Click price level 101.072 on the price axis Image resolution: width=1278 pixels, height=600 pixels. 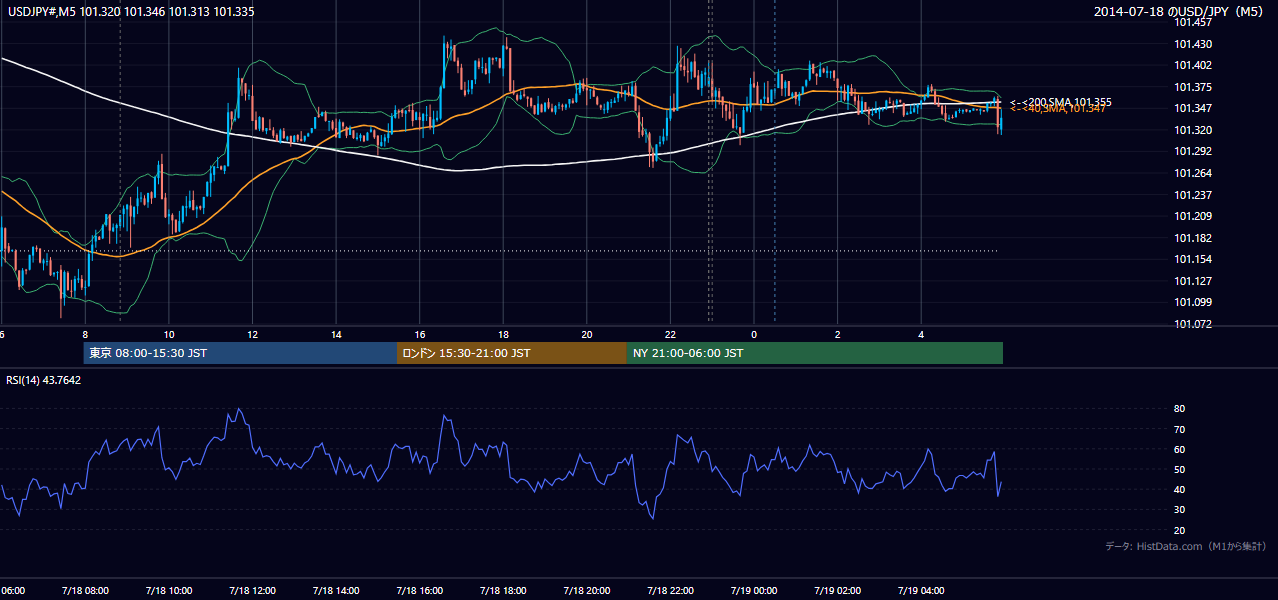[1192, 324]
